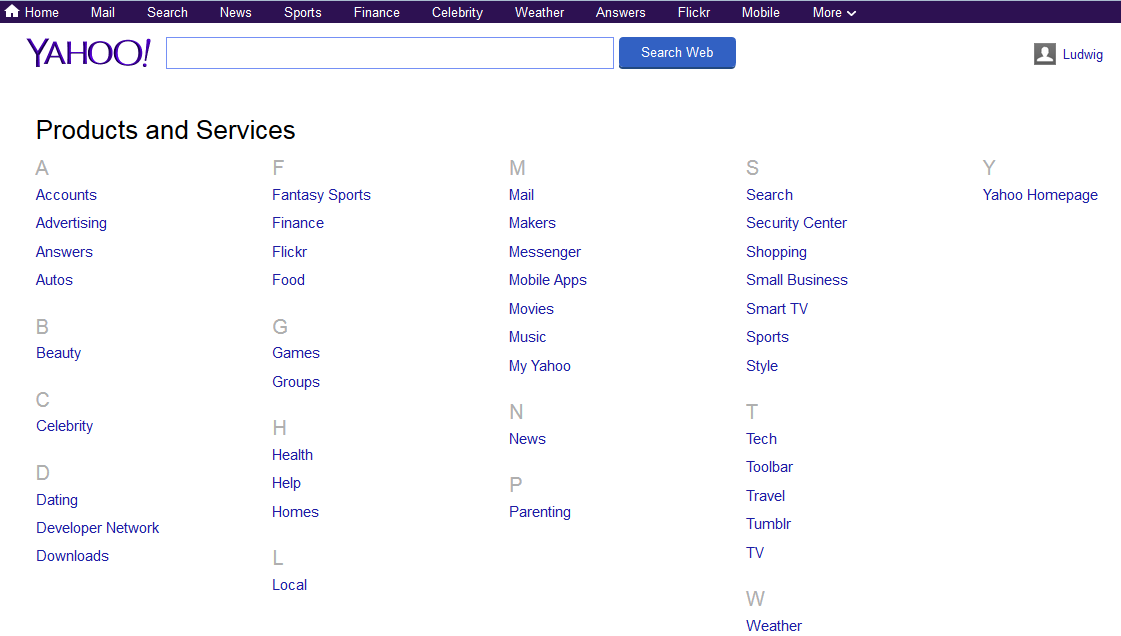
Task: Open the Travel link
Action: (766, 495)
